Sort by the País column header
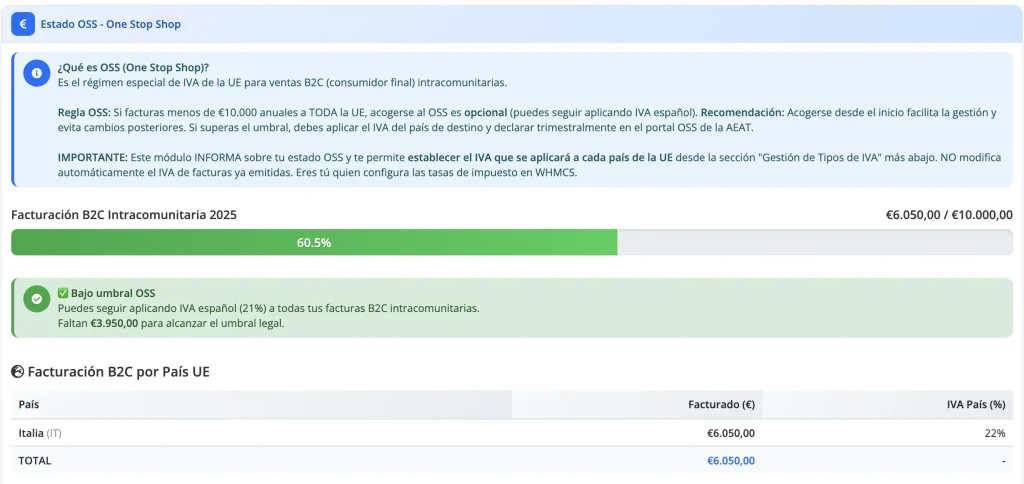Viewport: 1024px width, 484px height. pyautogui.click(x=29, y=404)
